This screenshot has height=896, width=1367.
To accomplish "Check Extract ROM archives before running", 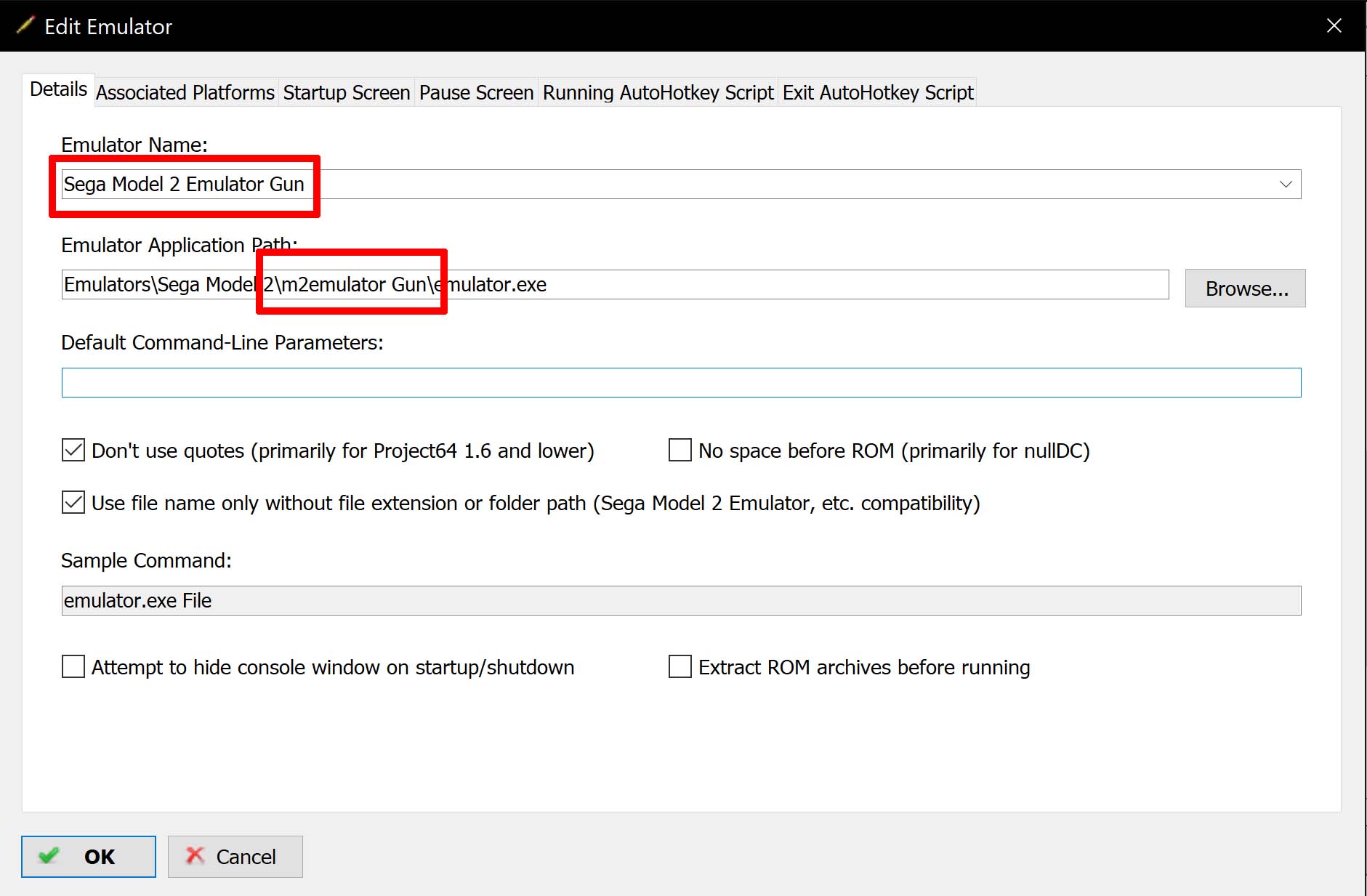I will point(680,667).
